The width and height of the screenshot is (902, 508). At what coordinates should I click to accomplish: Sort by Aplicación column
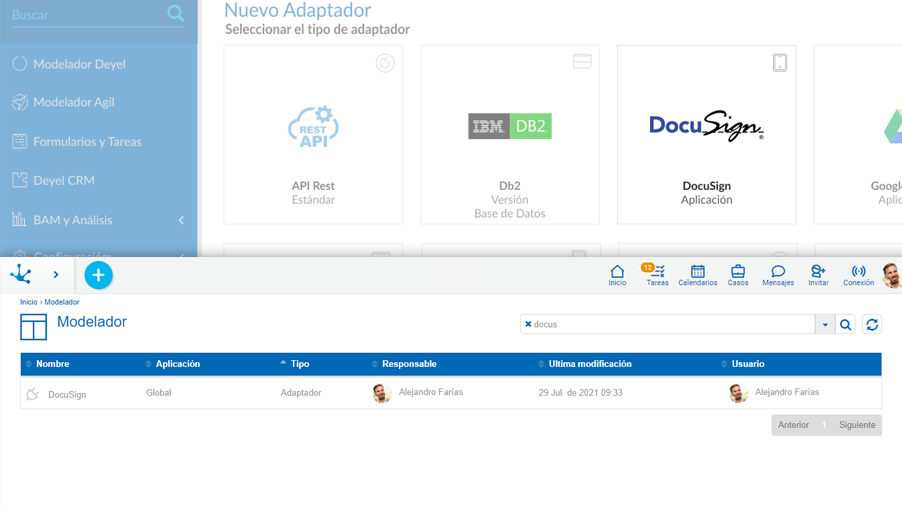point(178,364)
